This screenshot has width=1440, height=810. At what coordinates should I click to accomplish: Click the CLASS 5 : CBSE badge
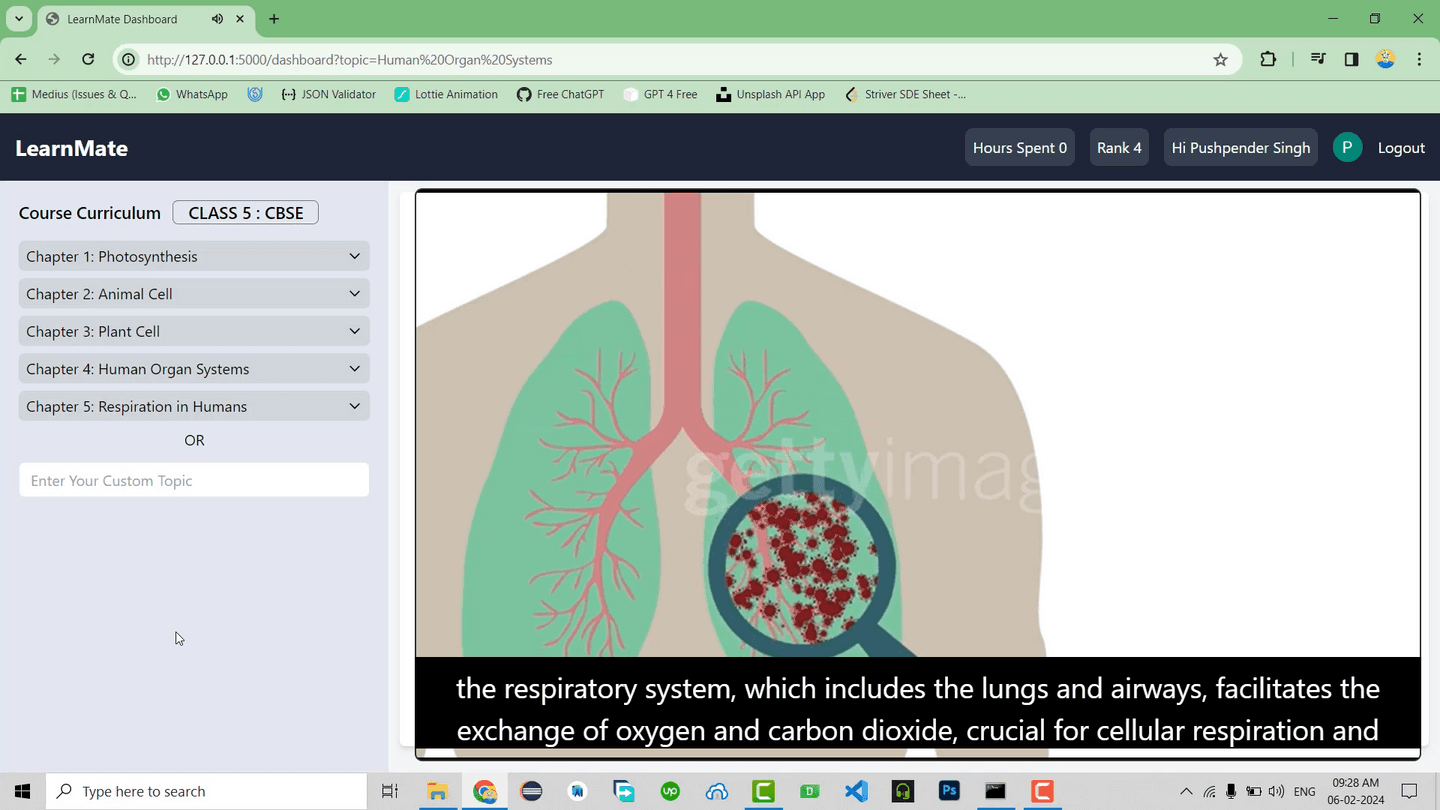246,213
